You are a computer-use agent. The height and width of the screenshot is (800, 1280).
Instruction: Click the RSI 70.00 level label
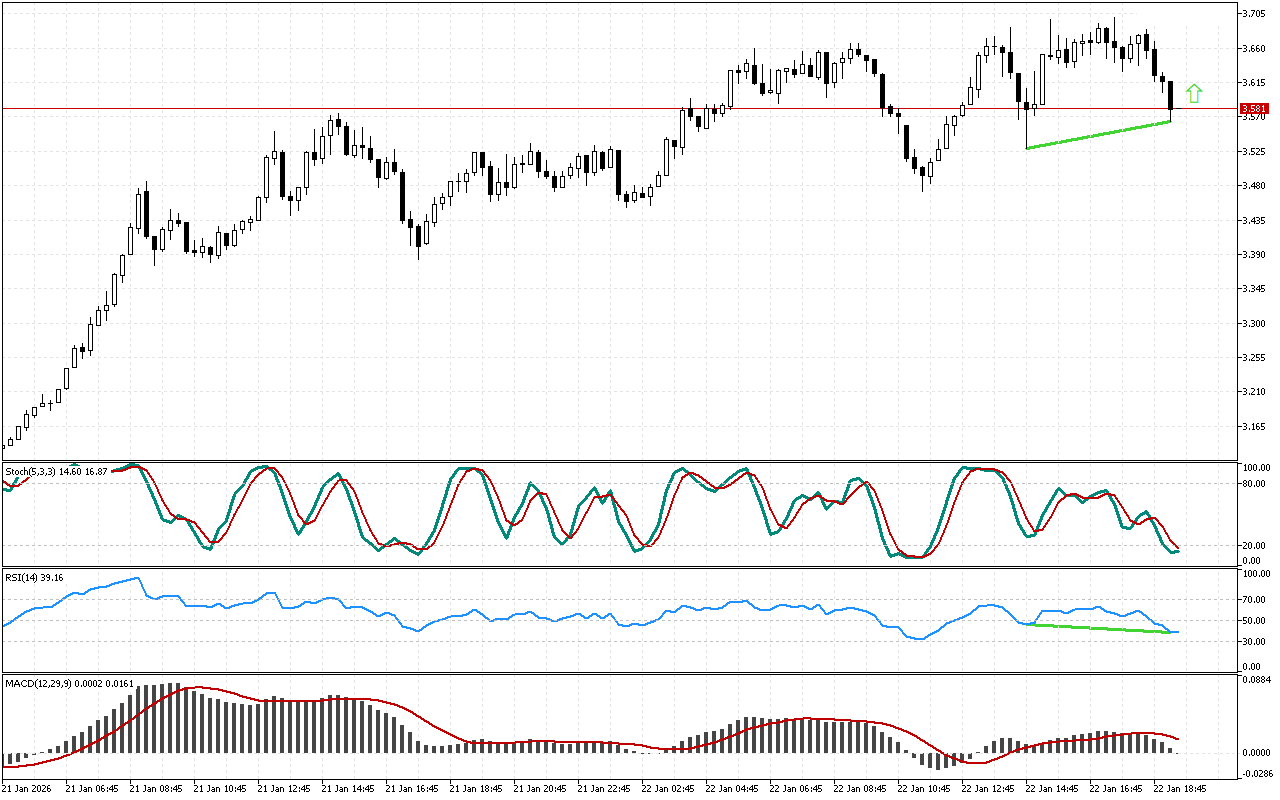pyautogui.click(x=1254, y=600)
